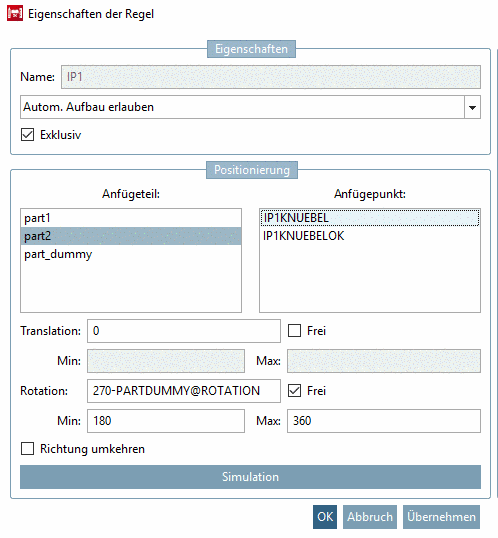The height and width of the screenshot is (538, 498).
Task: Click the Anfügepunkt column label
Action: (x=370, y=194)
